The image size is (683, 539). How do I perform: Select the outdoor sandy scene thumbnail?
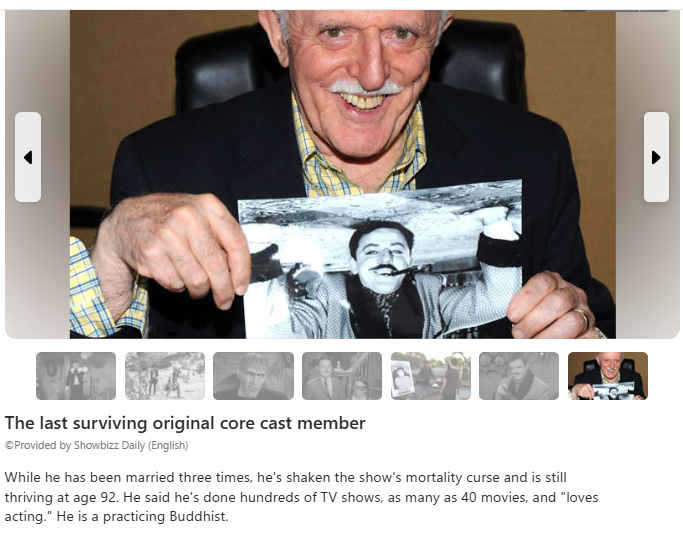pos(165,376)
